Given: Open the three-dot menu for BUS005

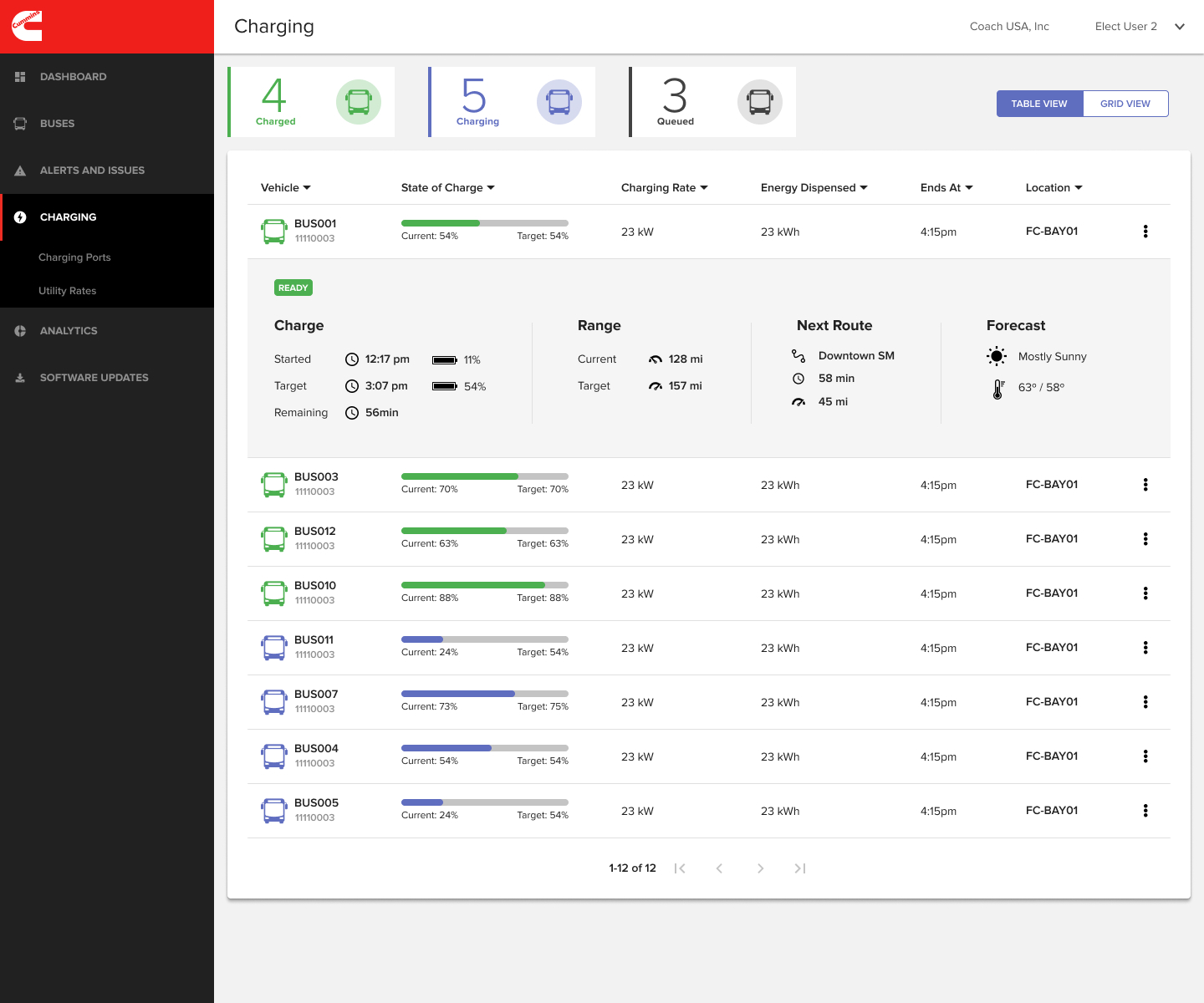Looking at the screenshot, I should [x=1145, y=811].
